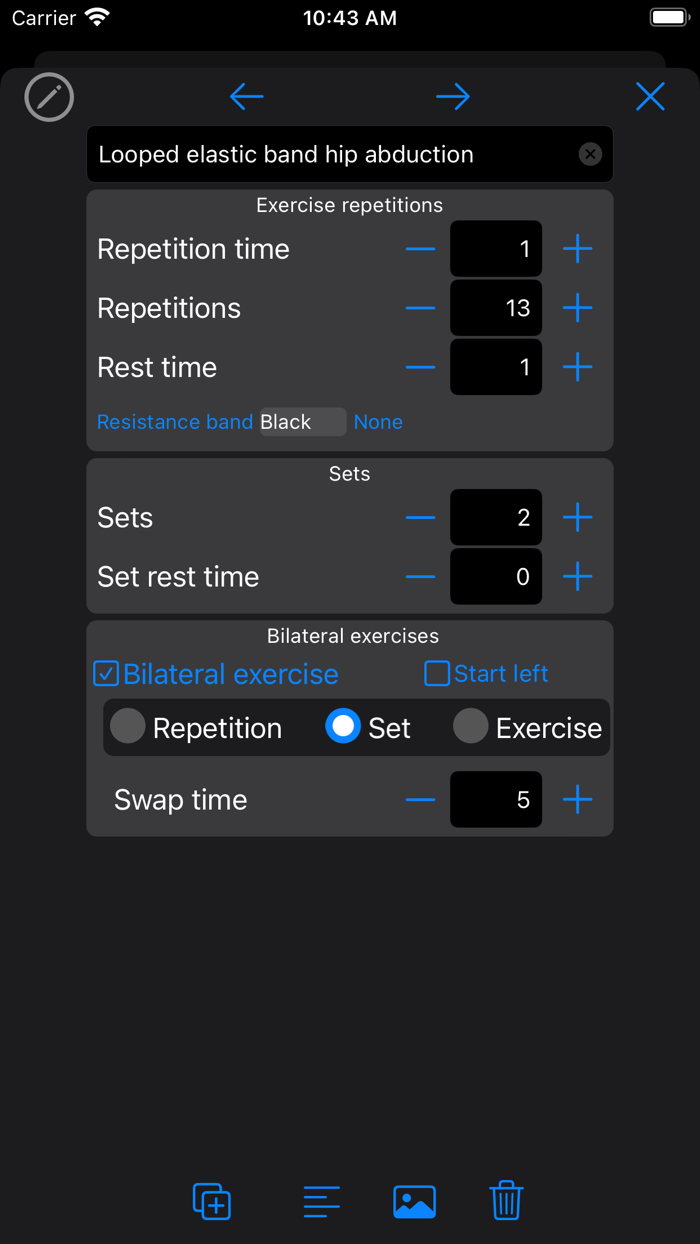Open the exercise list view
Image resolution: width=700 pixels, height=1244 pixels.
click(x=322, y=1201)
